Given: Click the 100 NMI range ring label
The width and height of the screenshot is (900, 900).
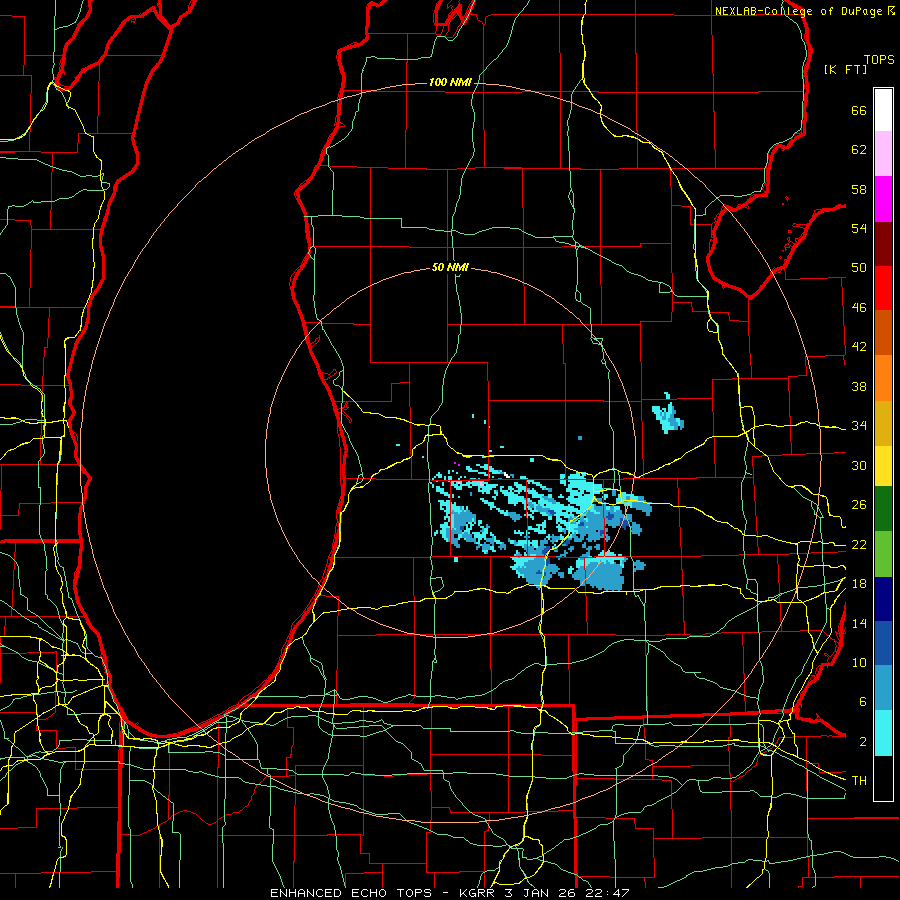Looking at the screenshot, I should click(450, 83).
